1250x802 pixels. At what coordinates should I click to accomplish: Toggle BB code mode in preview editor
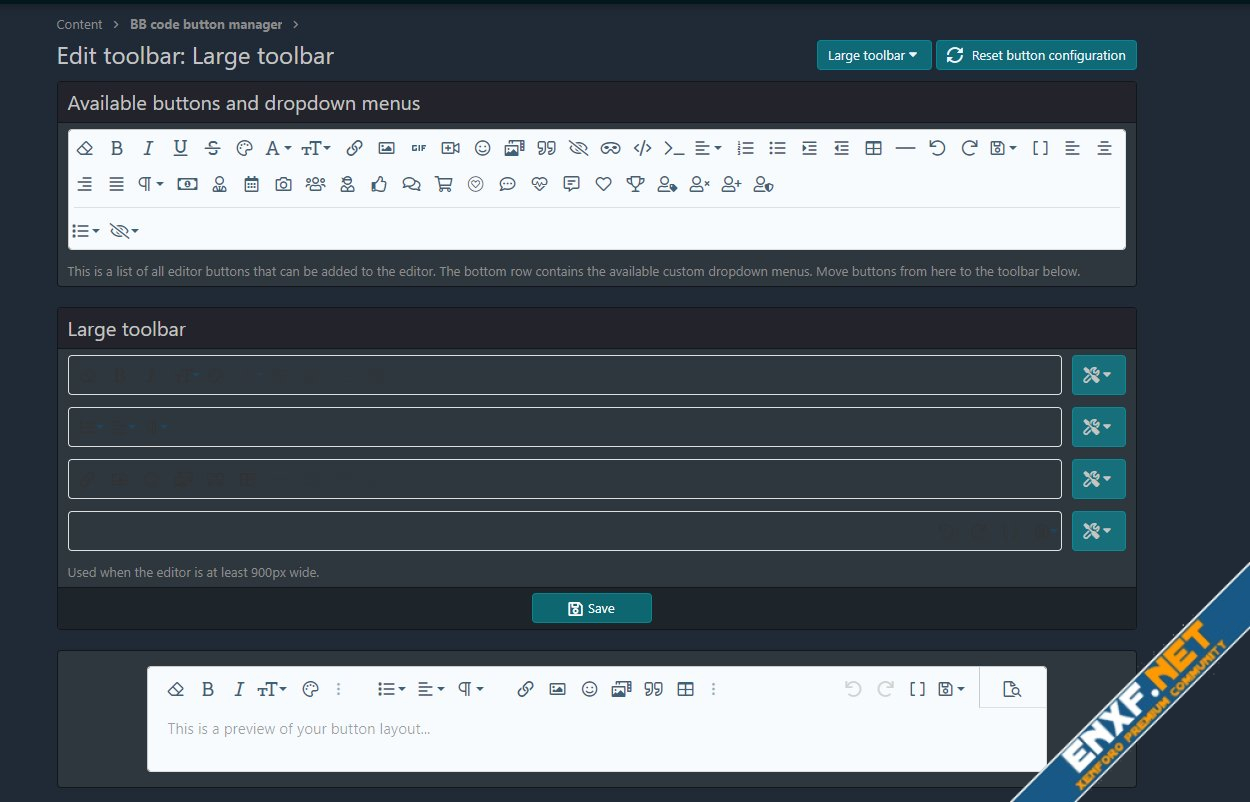(917, 689)
